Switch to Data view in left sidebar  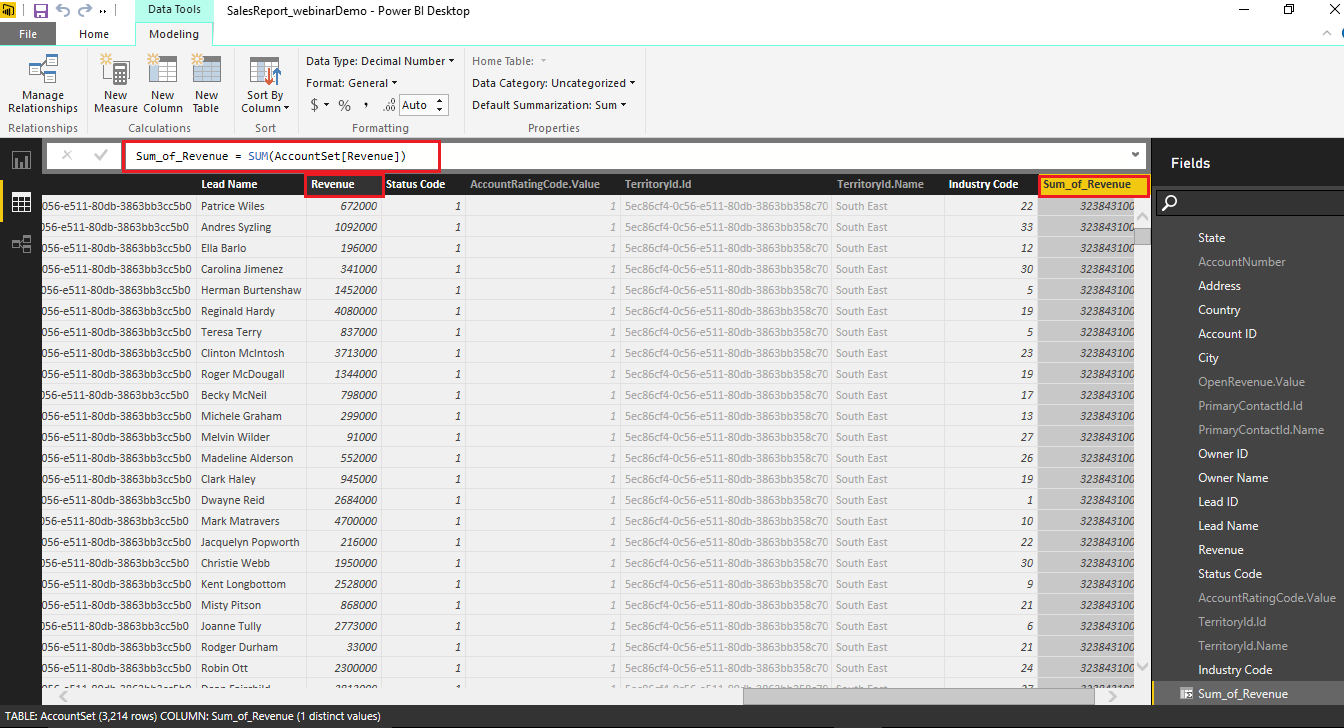pos(21,202)
